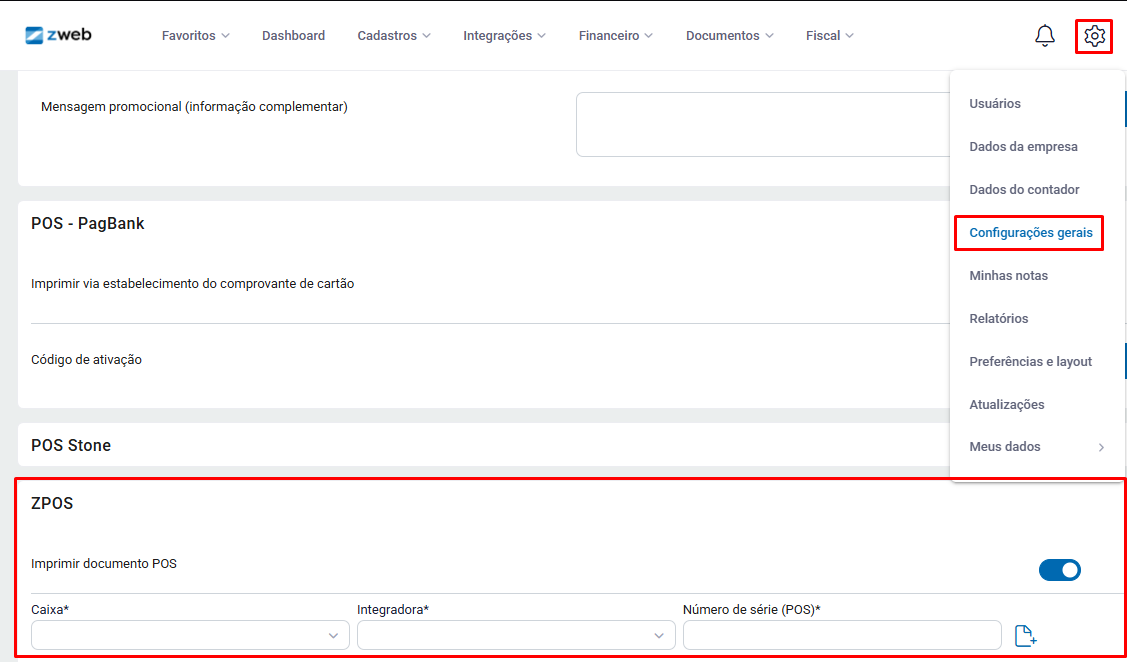Click the Número de série (POS) field

click(x=841, y=635)
